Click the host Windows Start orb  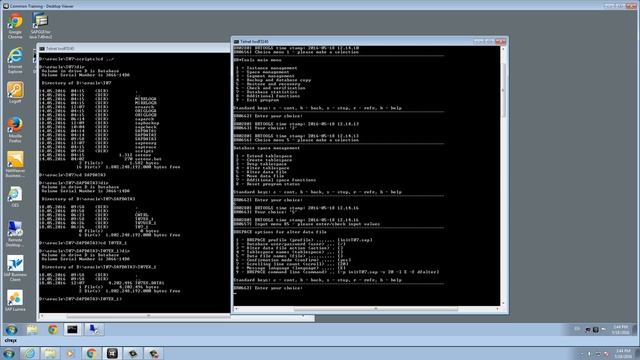click(9, 353)
